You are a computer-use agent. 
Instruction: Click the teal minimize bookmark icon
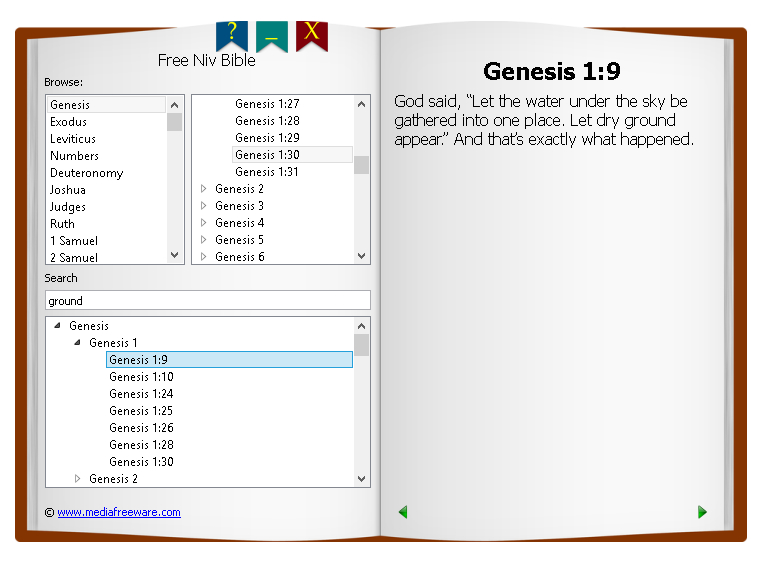coord(271,35)
